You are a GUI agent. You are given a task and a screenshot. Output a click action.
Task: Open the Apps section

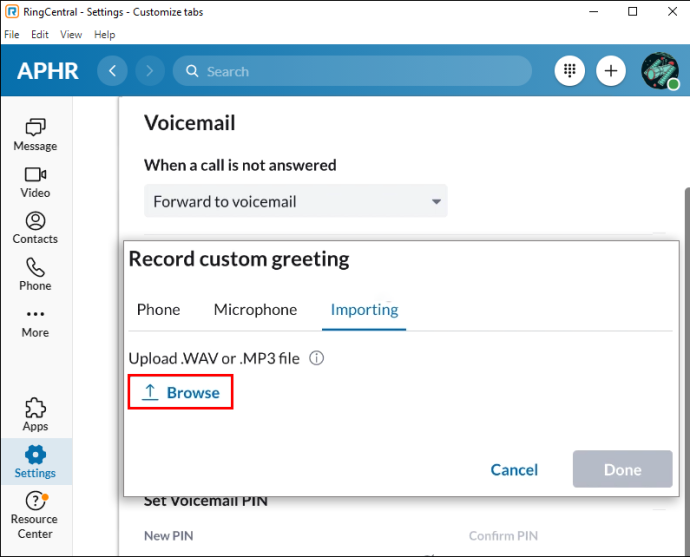(x=35, y=414)
